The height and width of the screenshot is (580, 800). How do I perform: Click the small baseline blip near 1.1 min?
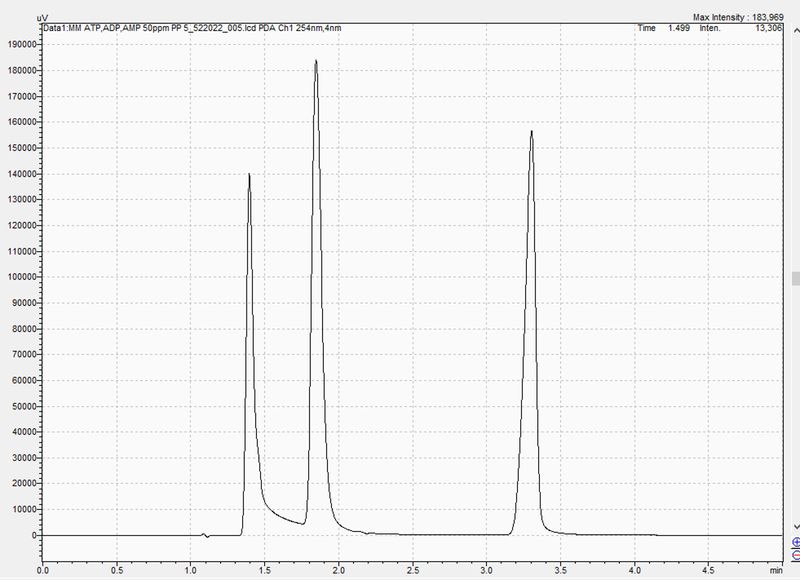tap(205, 535)
